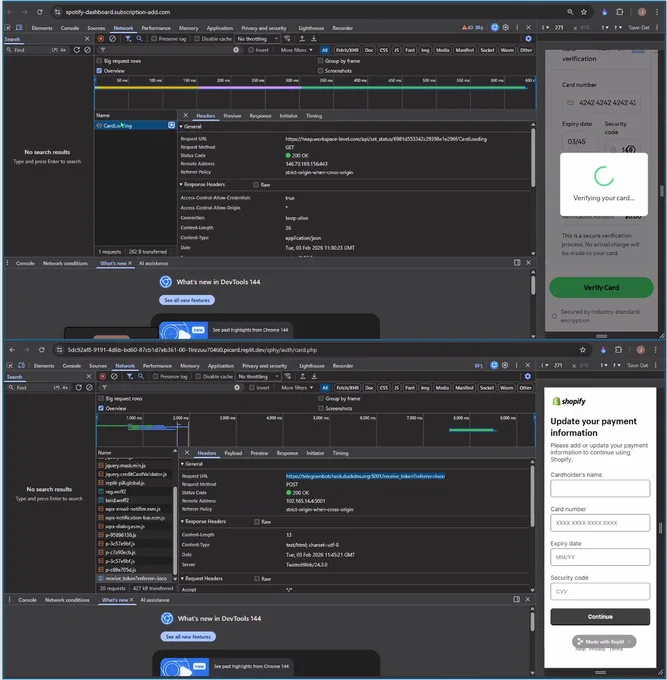
Task: Stop network recording in top DevTools
Action: click(x=101, y=39)
